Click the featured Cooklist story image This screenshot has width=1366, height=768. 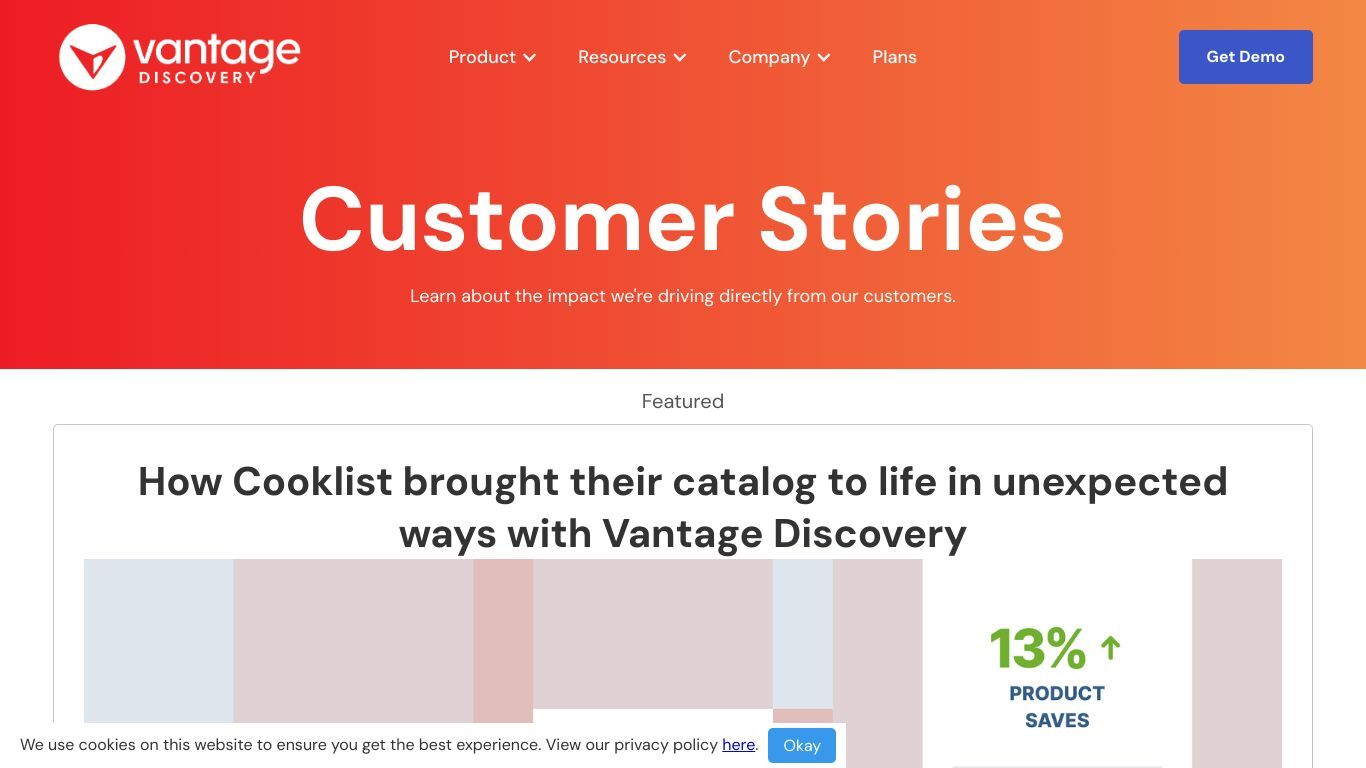click(x=683, y=663)
